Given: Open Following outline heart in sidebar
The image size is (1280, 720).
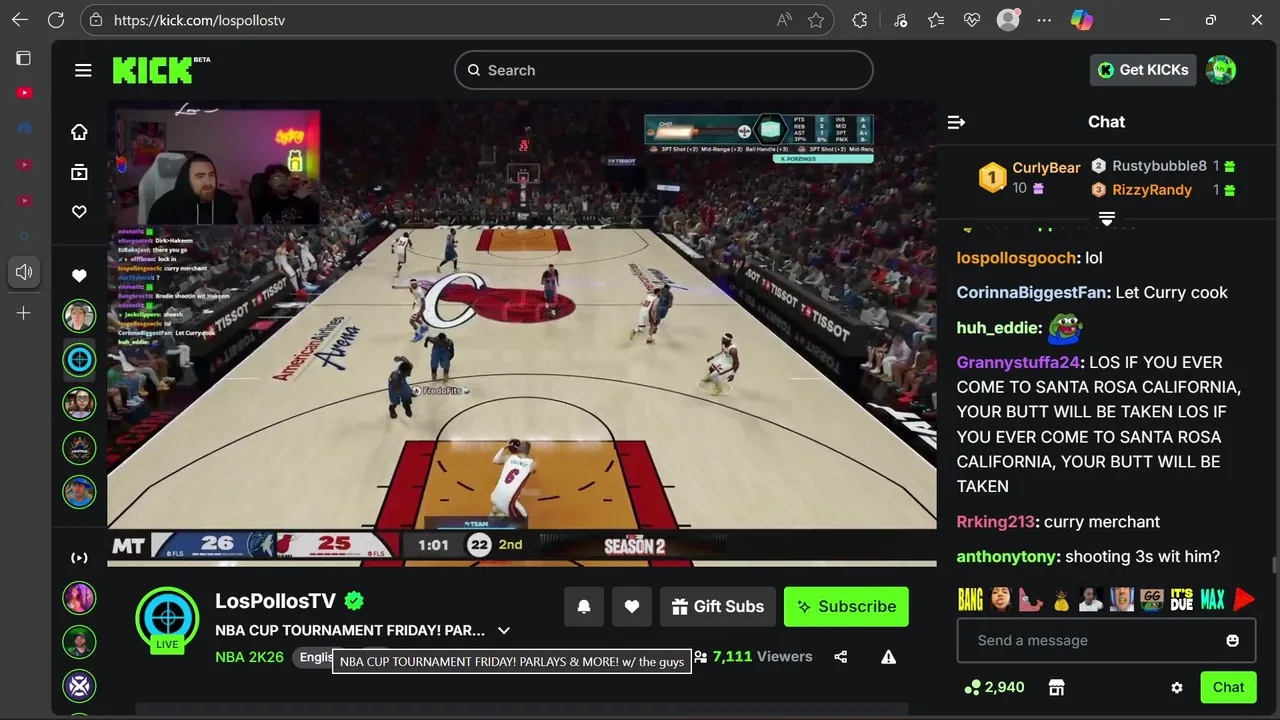Looking at the screenshot, I should click(79, 212).
